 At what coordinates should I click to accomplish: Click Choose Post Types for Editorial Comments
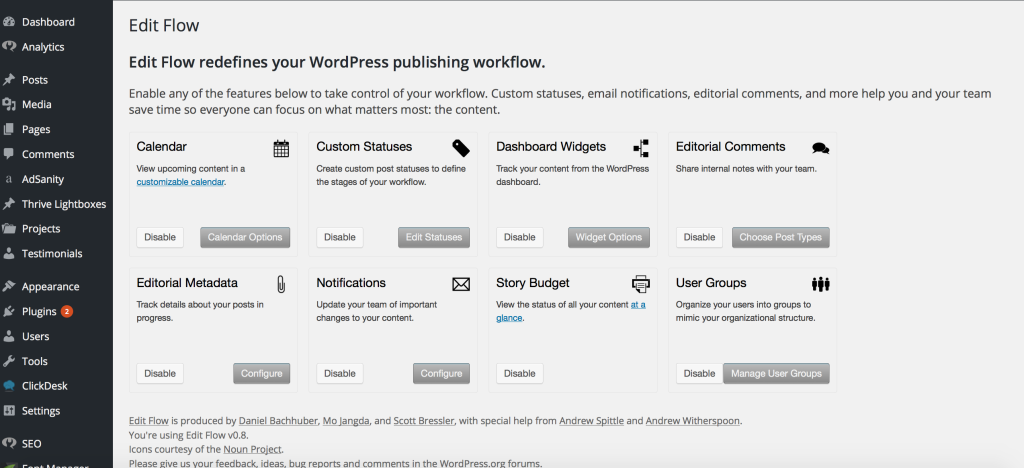(780, 237)
